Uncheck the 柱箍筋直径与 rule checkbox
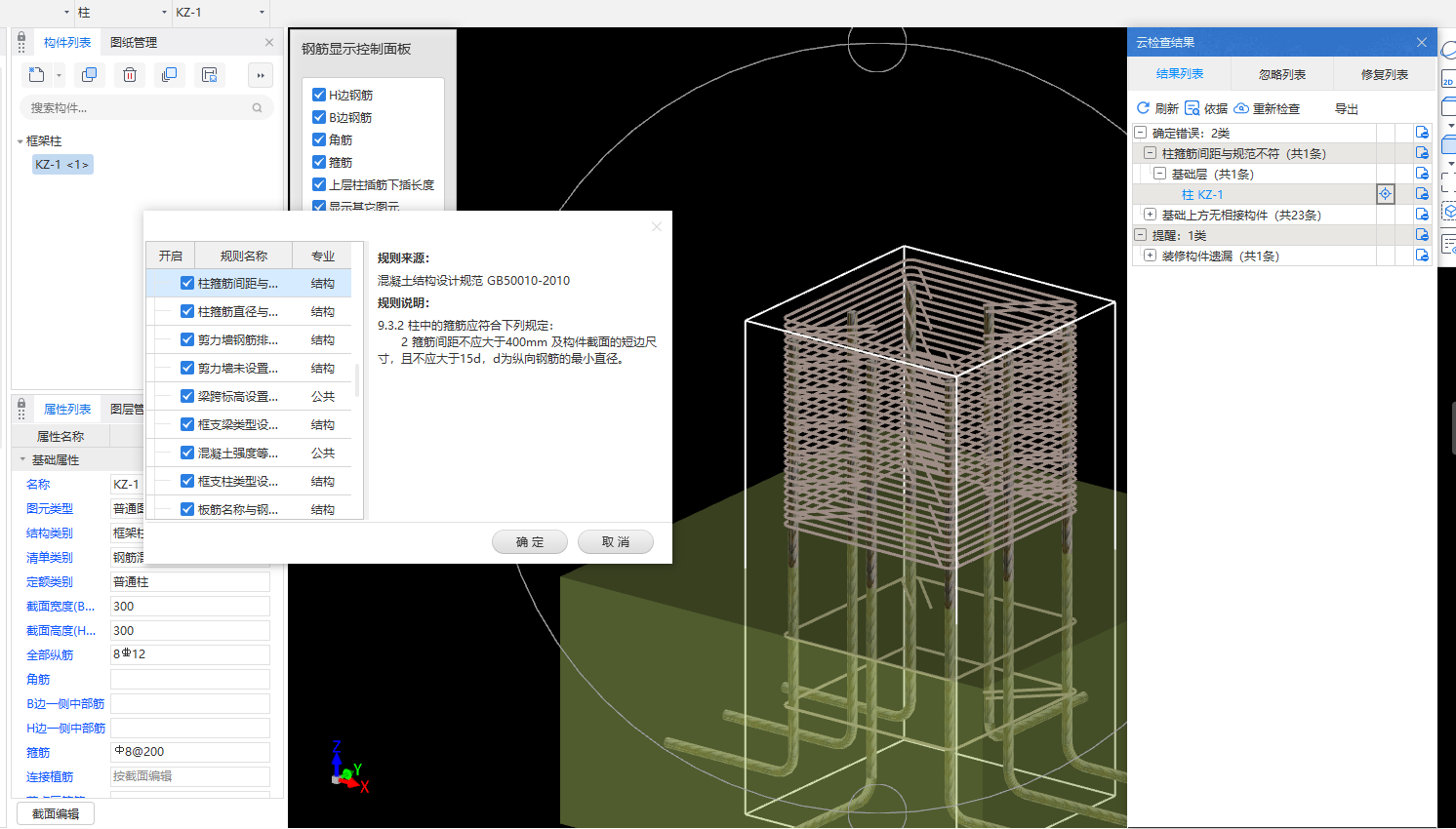 click(187, 311)
